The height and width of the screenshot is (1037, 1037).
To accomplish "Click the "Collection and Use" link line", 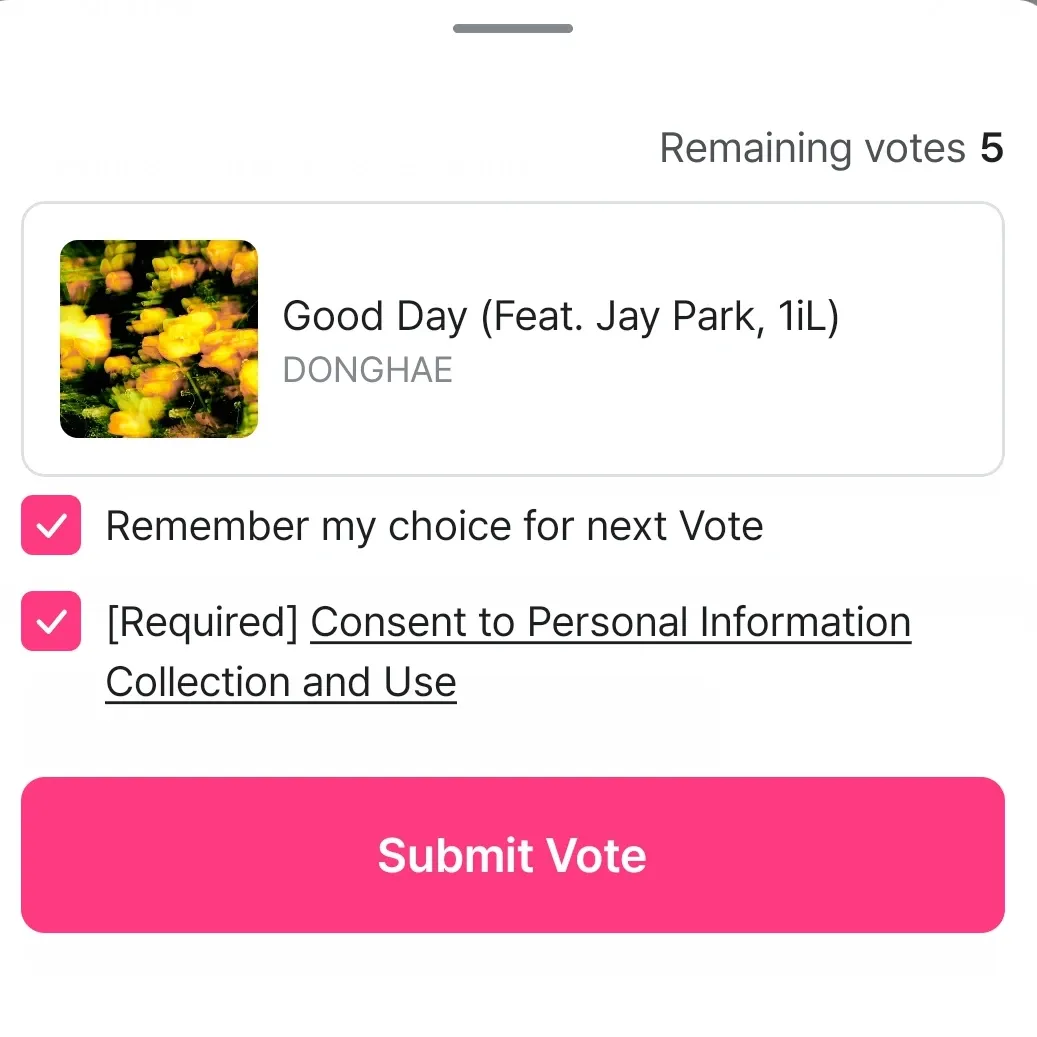I will [x=281, y=683].
